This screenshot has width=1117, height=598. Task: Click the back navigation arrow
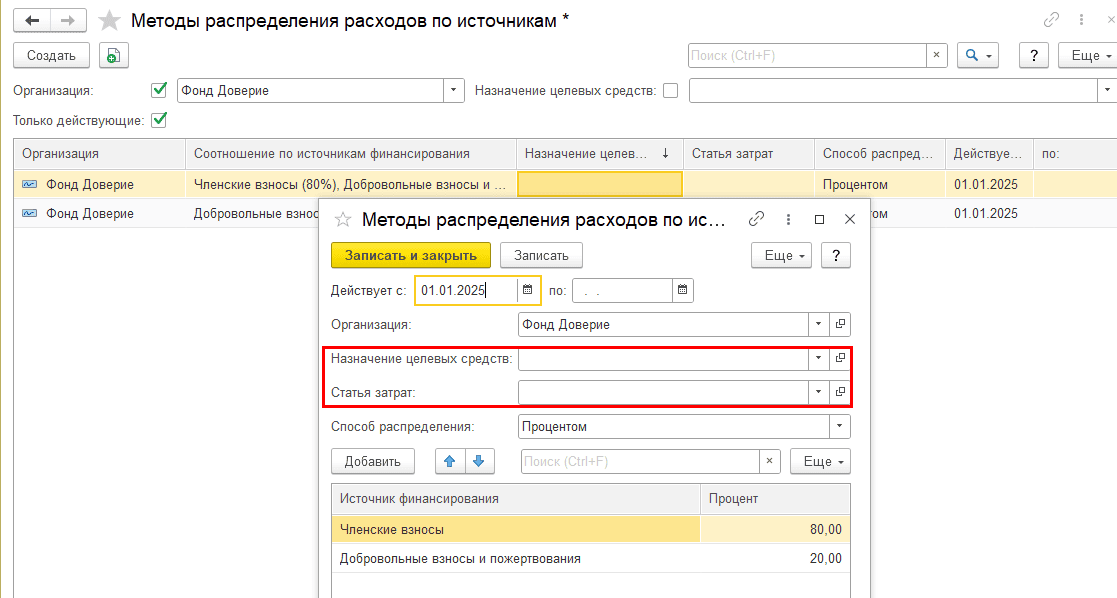(x=32, y=20)
